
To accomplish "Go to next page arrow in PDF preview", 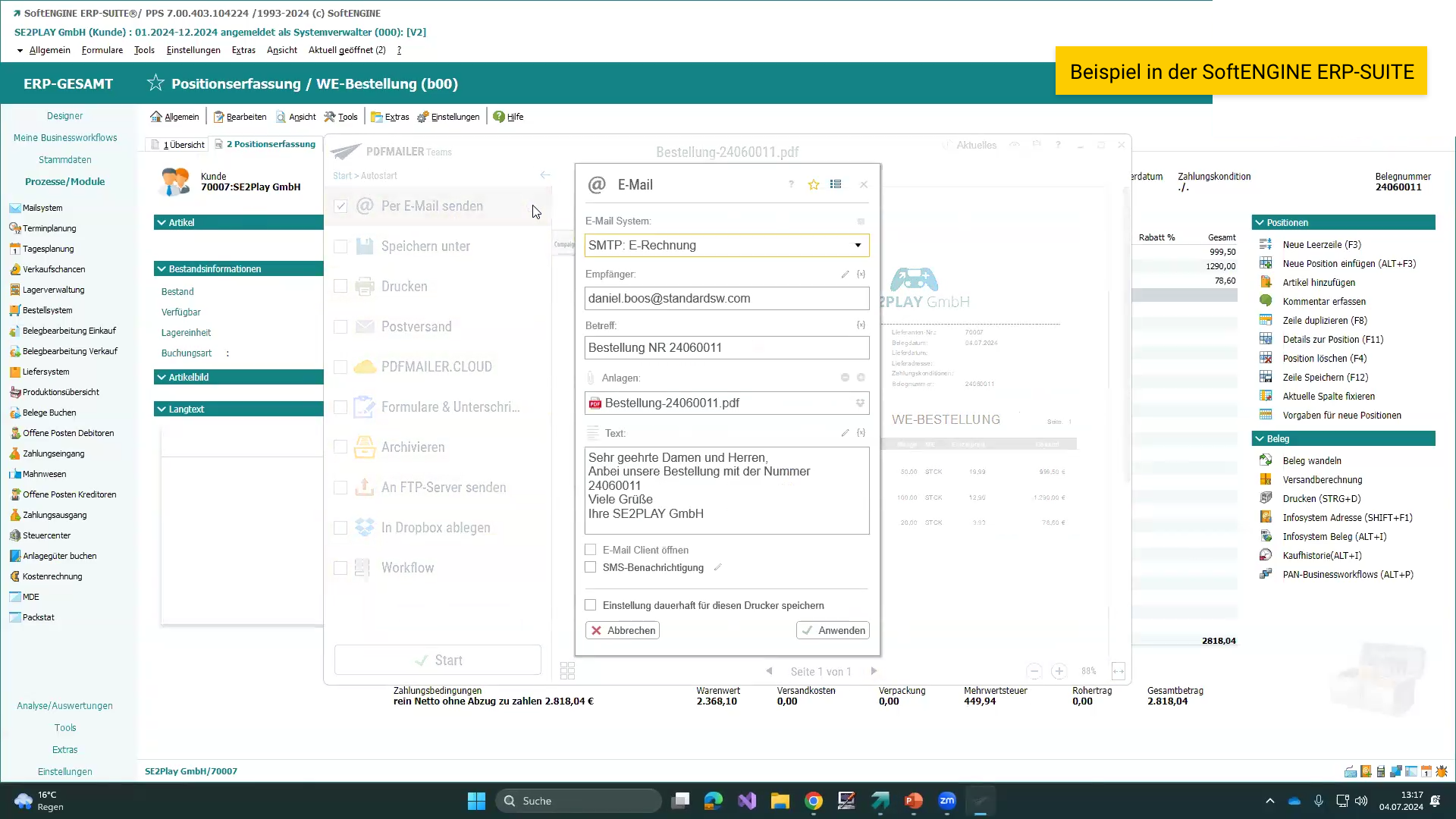I will pos(874,671).
